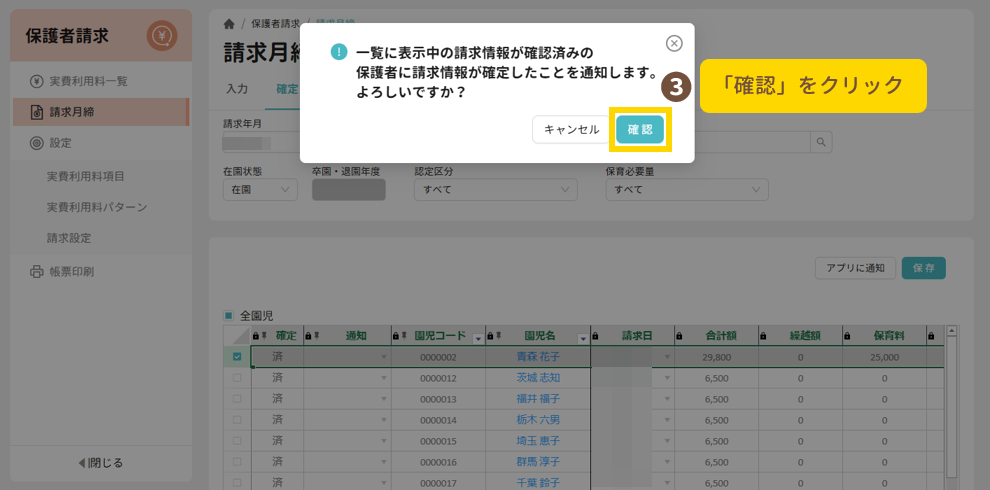Open 帳票印刷 via the printer icon
990x490 pixels.
coord(37,271)
